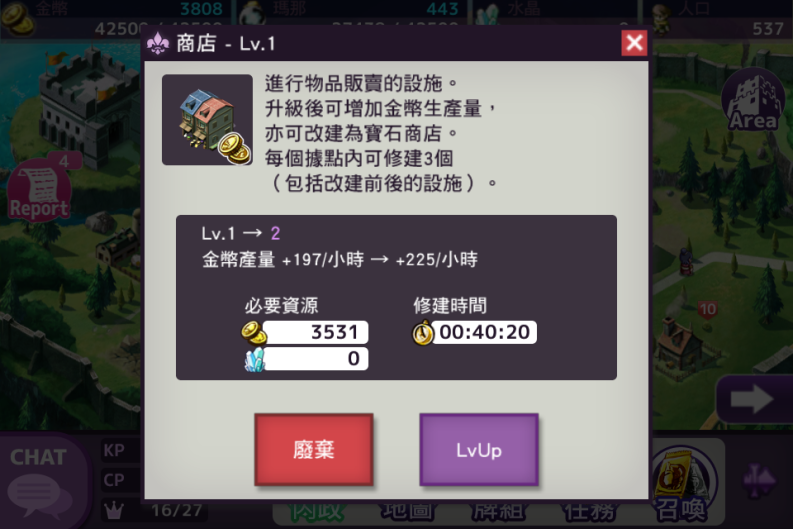Click the stopwatch build time icon
This screenshot has height=529, width=793.
(423, 333)
